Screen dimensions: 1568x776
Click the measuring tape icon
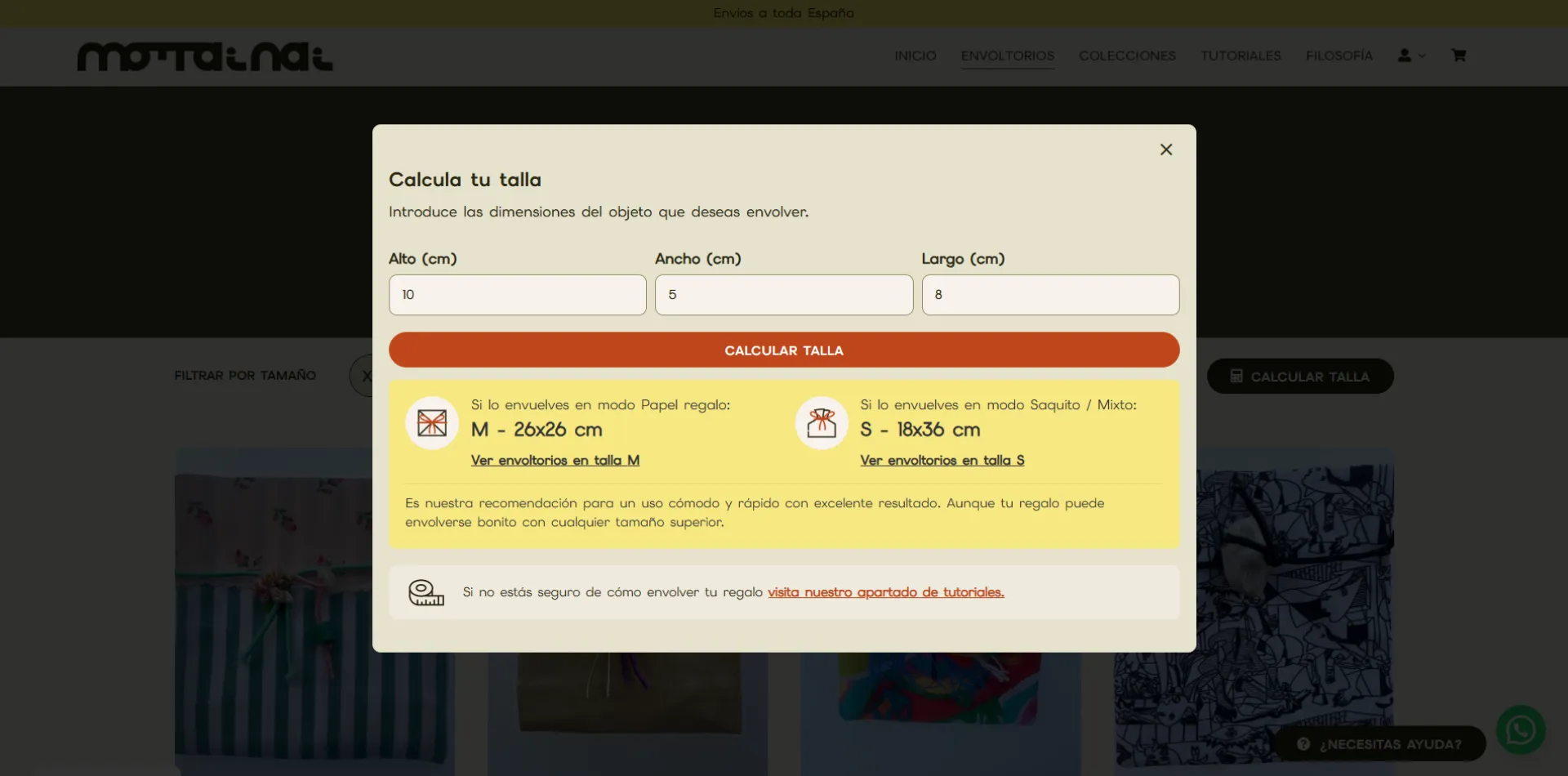click(x=425, y=592)
